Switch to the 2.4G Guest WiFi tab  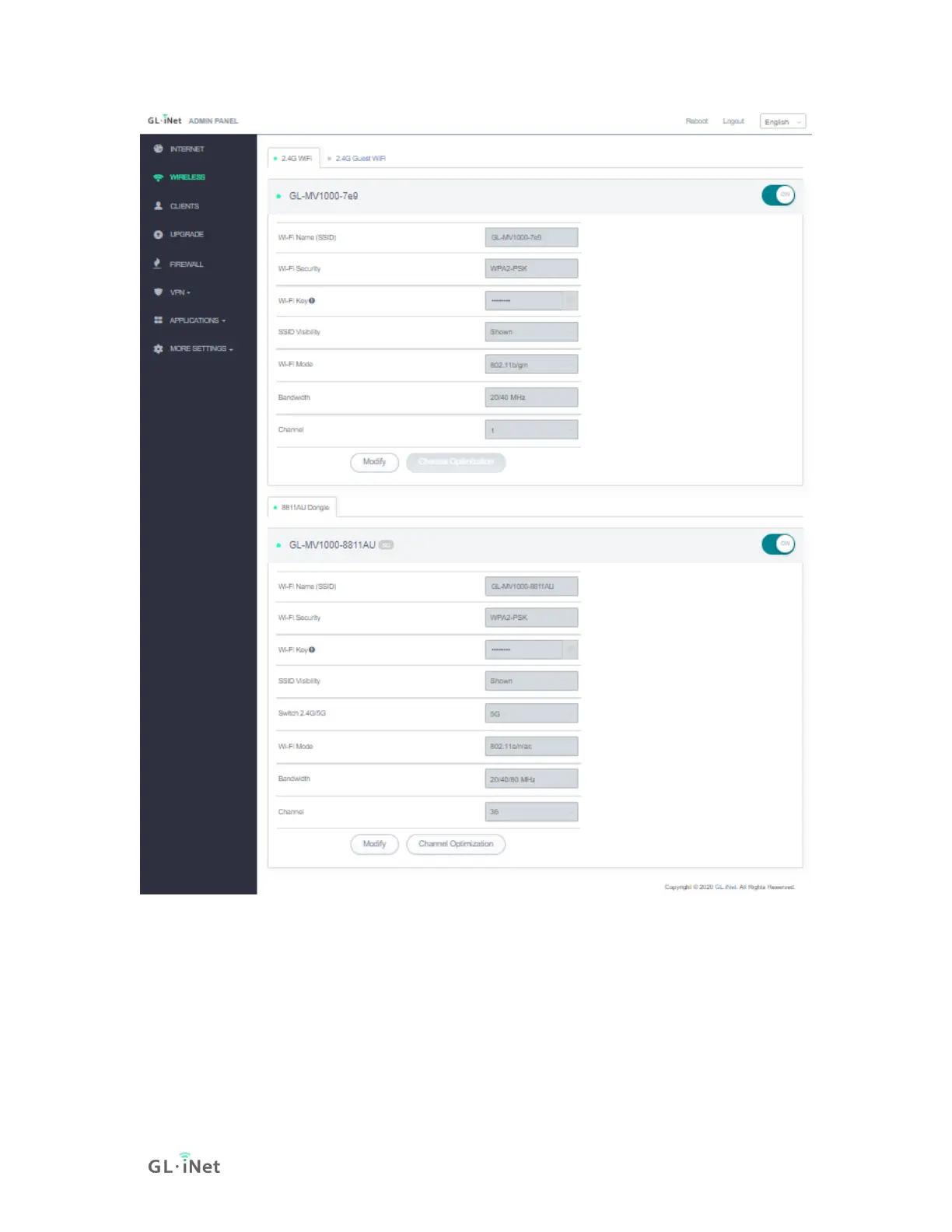[357, 158]
